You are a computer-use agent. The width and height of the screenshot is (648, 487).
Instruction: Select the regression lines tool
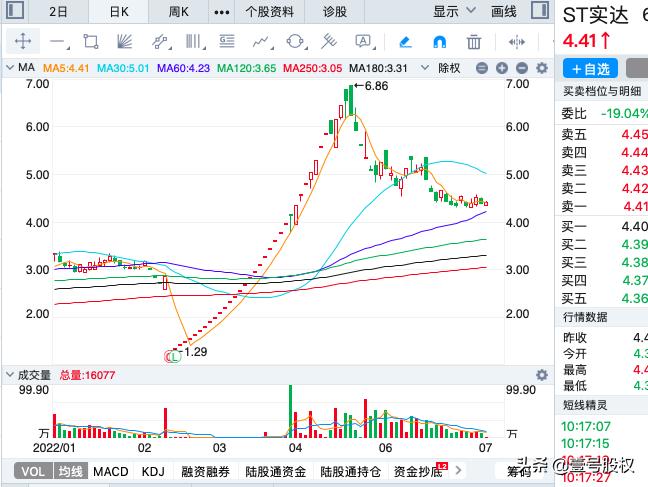click(329, 41)
